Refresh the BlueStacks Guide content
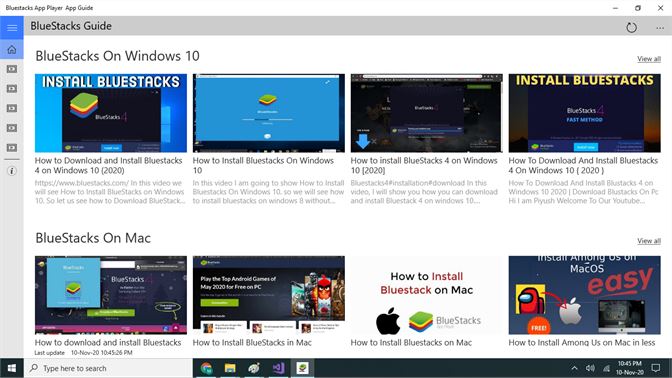Screen dimensions: 672x378 631,28
